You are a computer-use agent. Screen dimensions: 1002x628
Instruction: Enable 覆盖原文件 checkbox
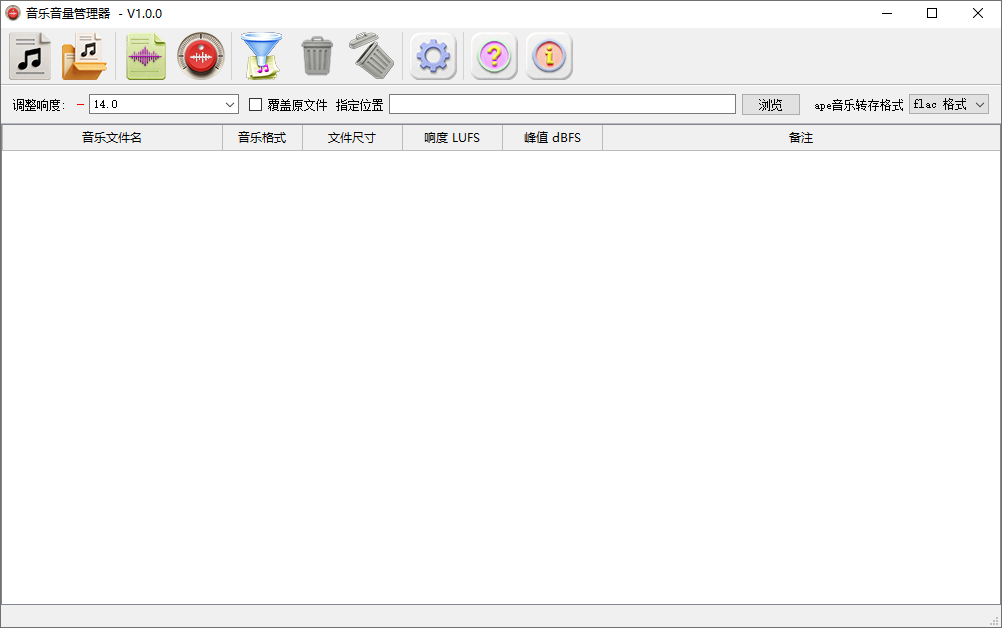255,104
